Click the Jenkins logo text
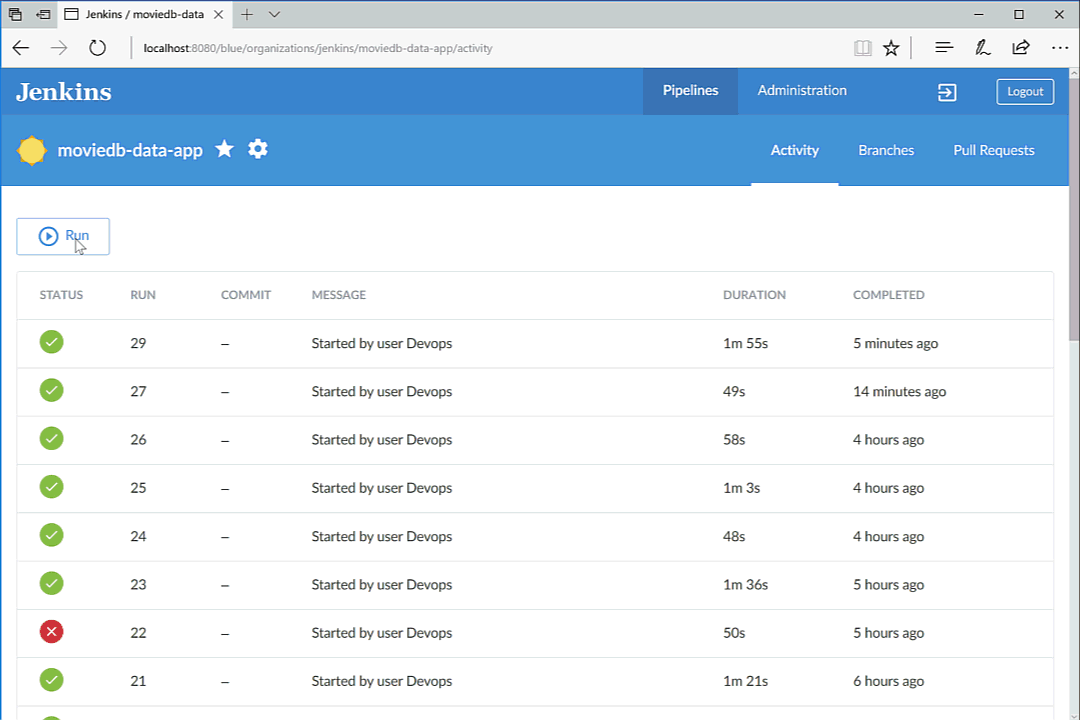Screen dimensions: 1080x720 pos(64,92)
